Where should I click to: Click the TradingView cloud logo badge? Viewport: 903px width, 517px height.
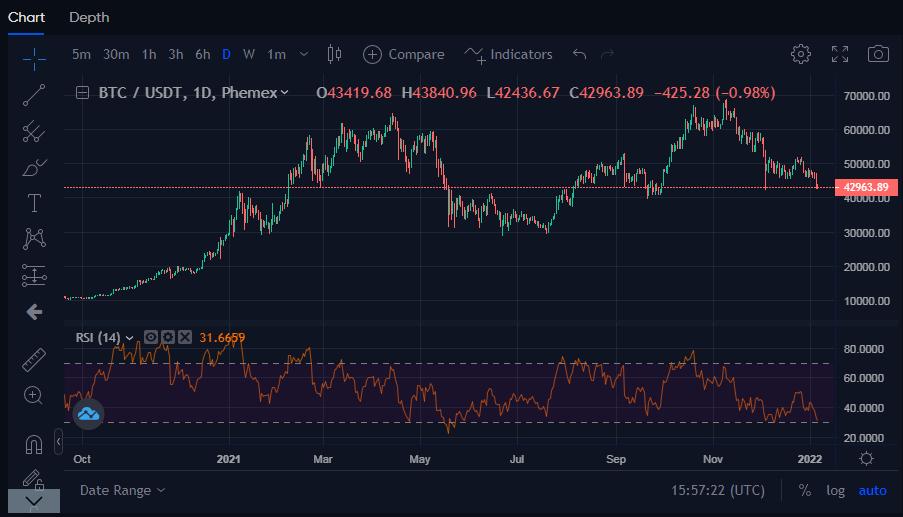(89, 413)
